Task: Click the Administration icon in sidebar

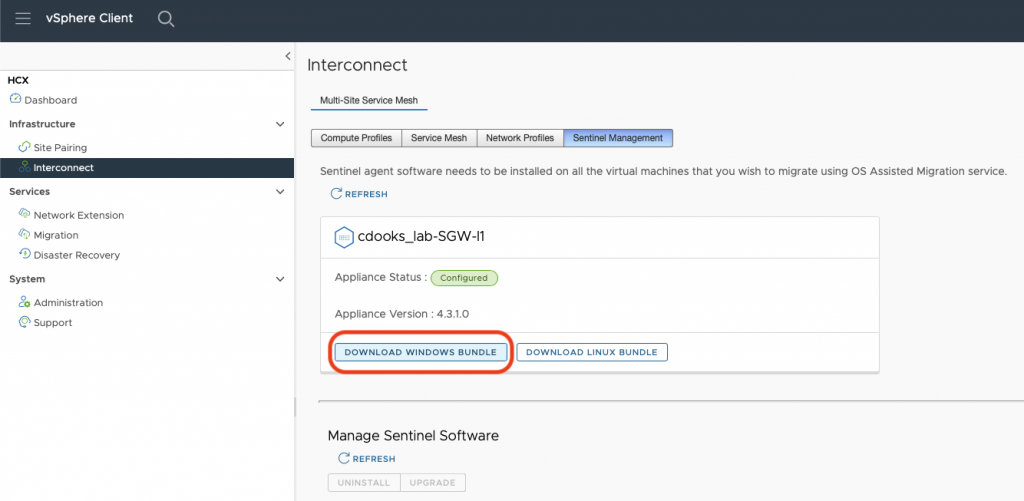Action: click(25, 302)
